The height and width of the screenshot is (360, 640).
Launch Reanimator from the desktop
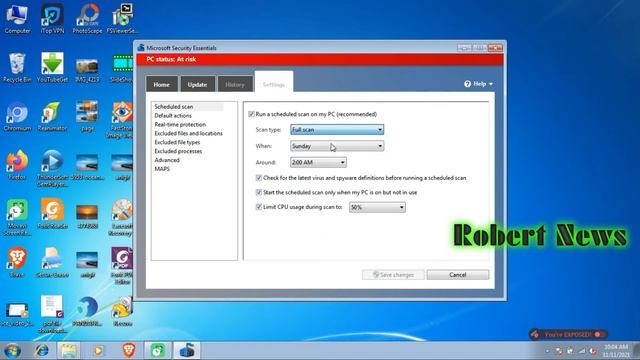point(52,116)
